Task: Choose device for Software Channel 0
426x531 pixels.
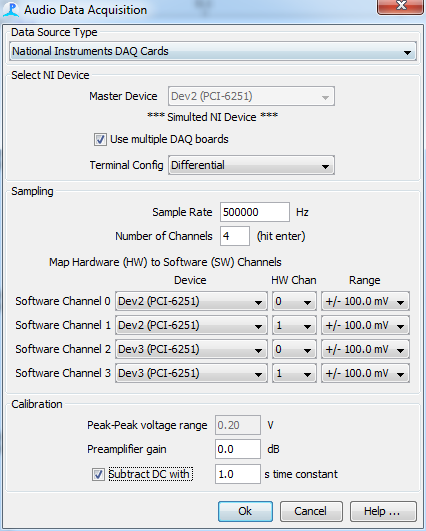Action: [191, 301]
